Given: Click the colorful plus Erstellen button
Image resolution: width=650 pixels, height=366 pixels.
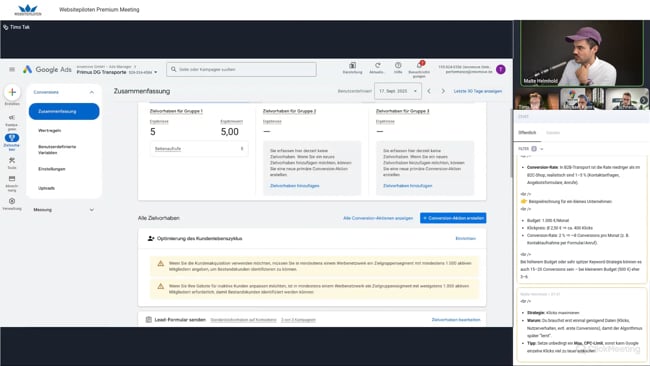Looking at the screenshot, I should [12, 92].
